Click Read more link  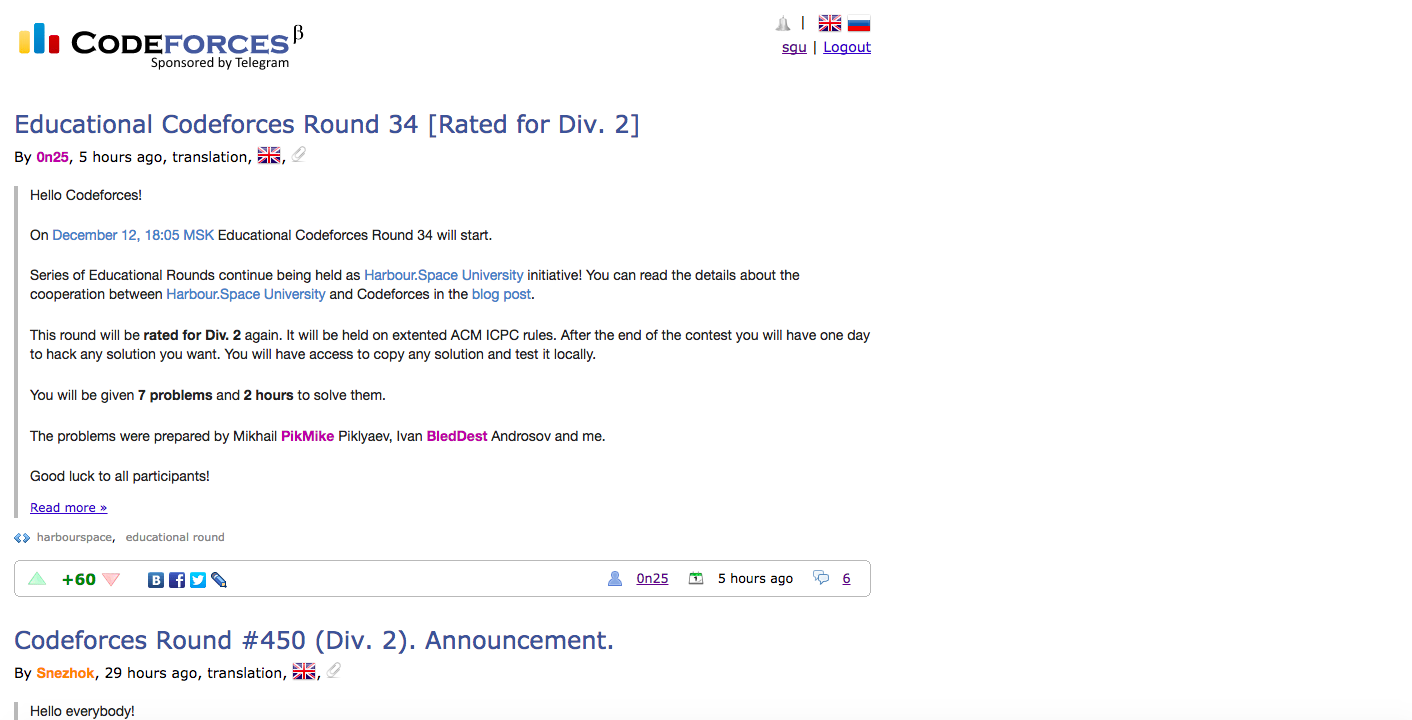(x=68, y=508)
